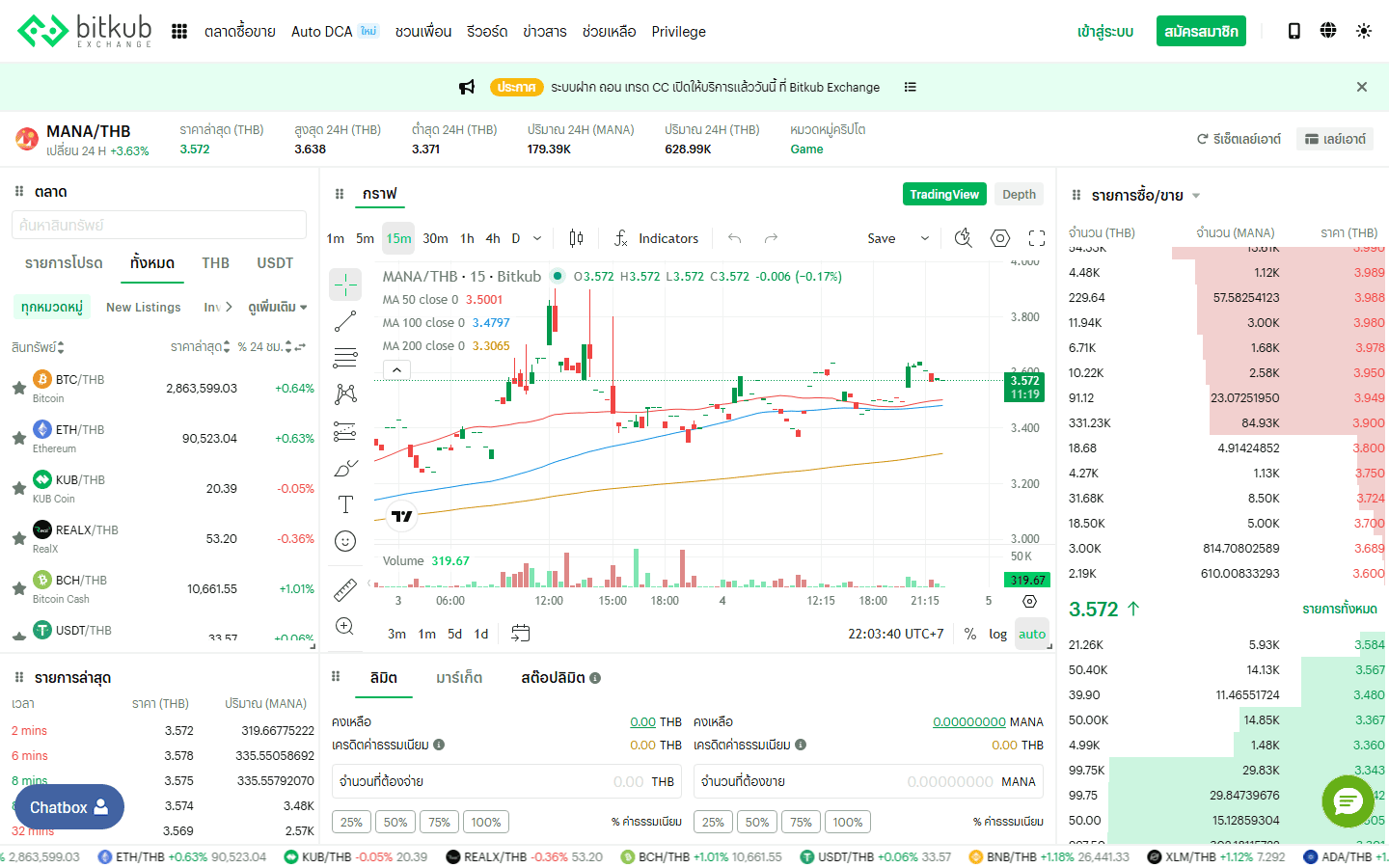Switch to the Depth chart view
Screen dimensions: 1389x868
tap(1019, 194)
